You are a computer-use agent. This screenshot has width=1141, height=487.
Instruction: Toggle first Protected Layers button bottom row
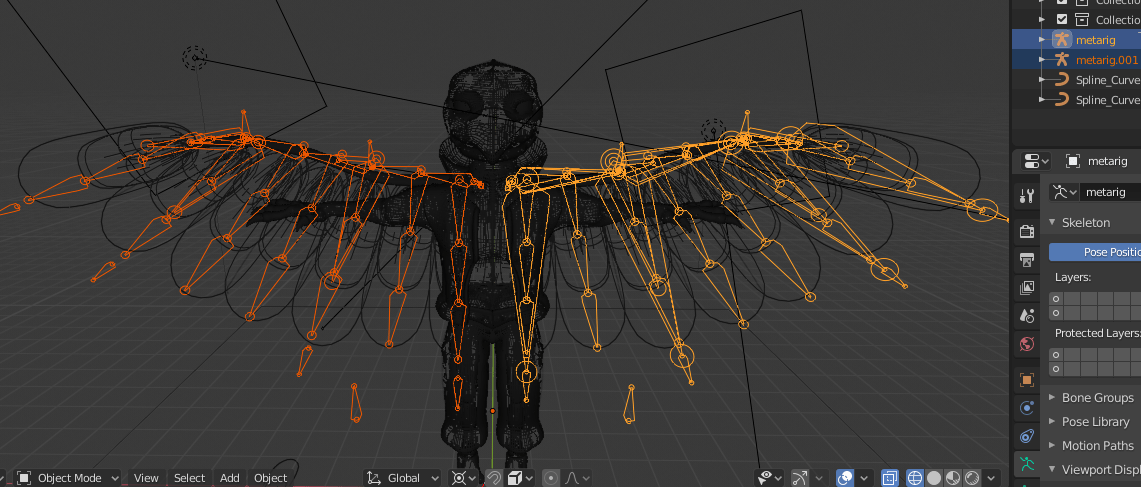[1056, 369]
